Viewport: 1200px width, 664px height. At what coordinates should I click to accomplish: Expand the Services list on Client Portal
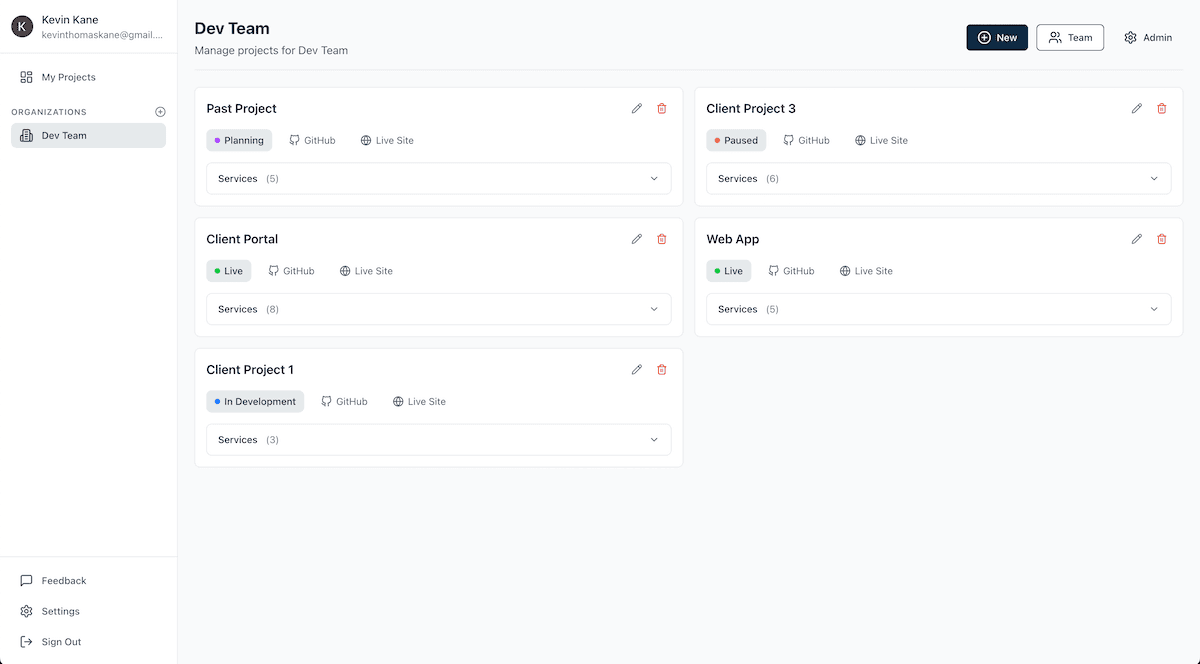[x=438, y=309]
